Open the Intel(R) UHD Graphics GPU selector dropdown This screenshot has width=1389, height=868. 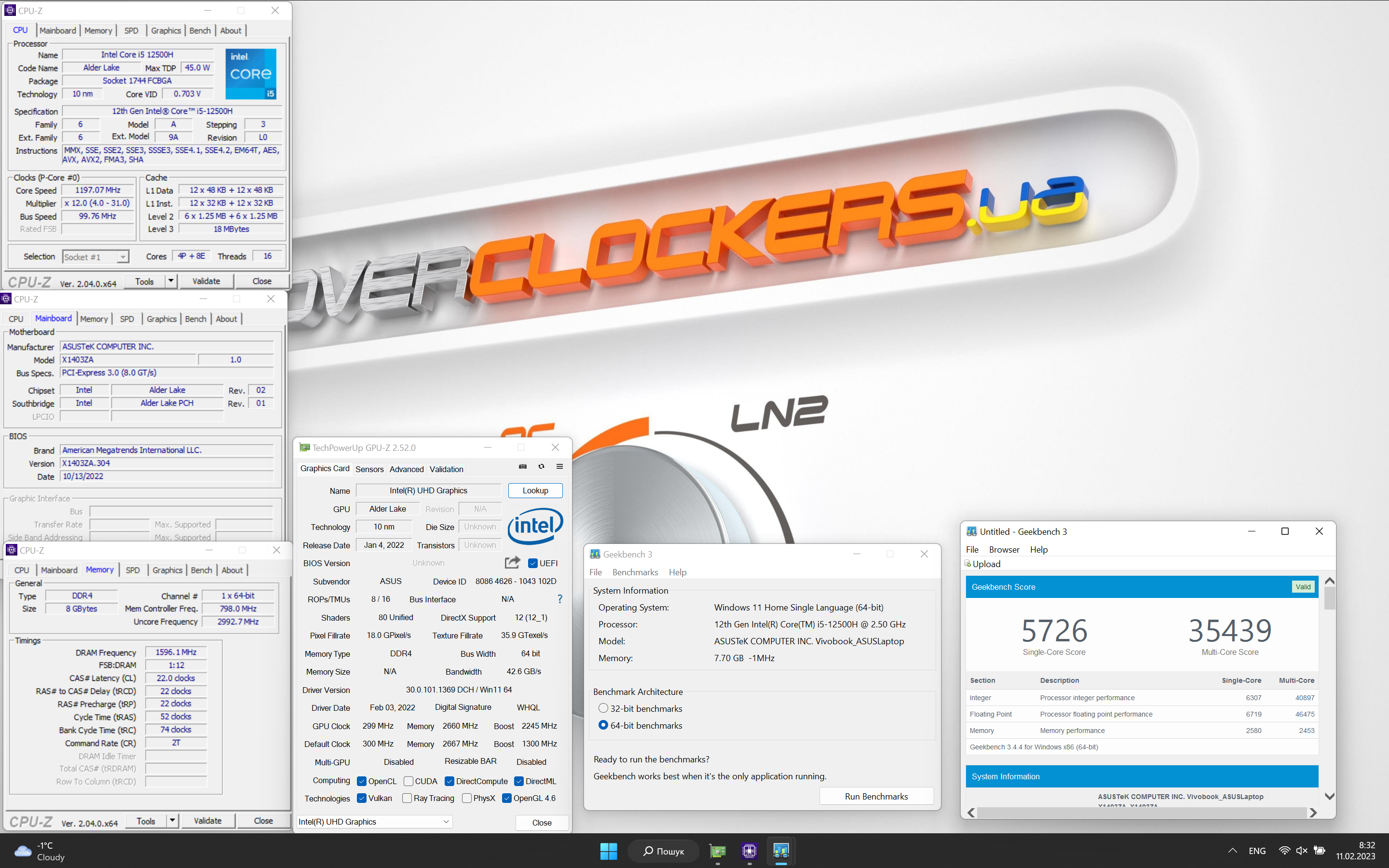click(374, 822)
